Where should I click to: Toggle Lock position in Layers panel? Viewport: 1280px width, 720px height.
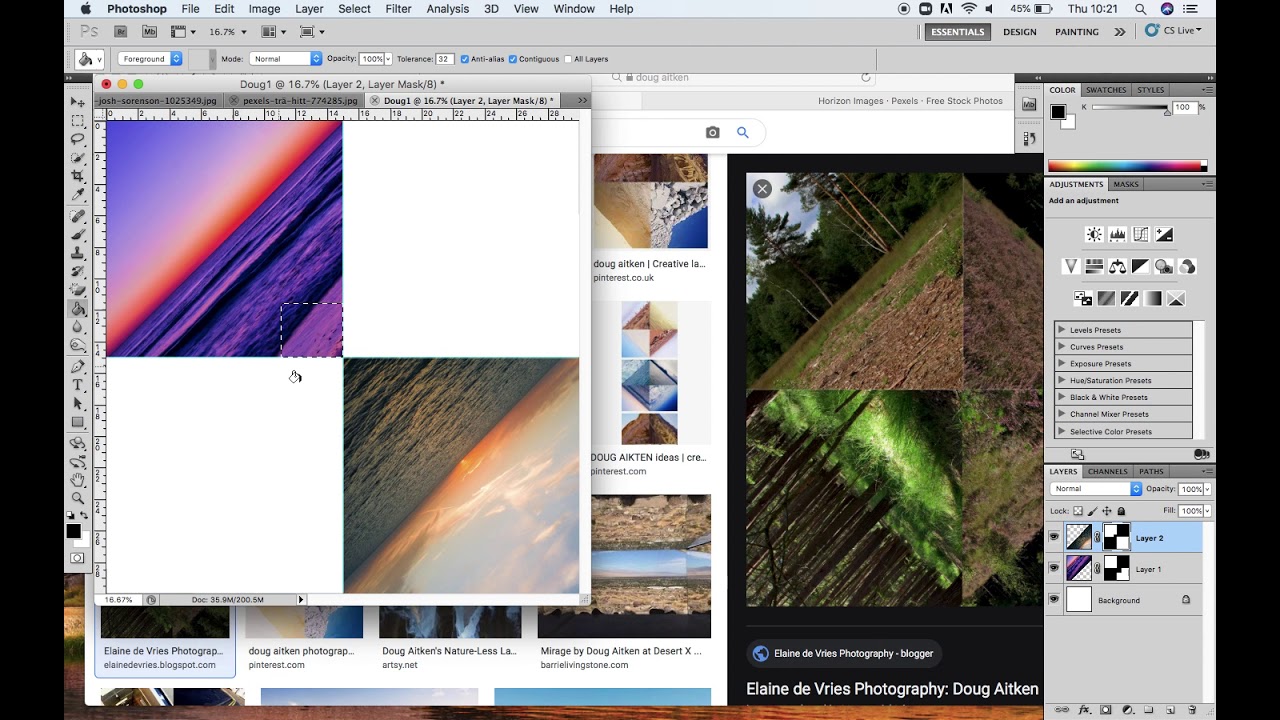1107,511
